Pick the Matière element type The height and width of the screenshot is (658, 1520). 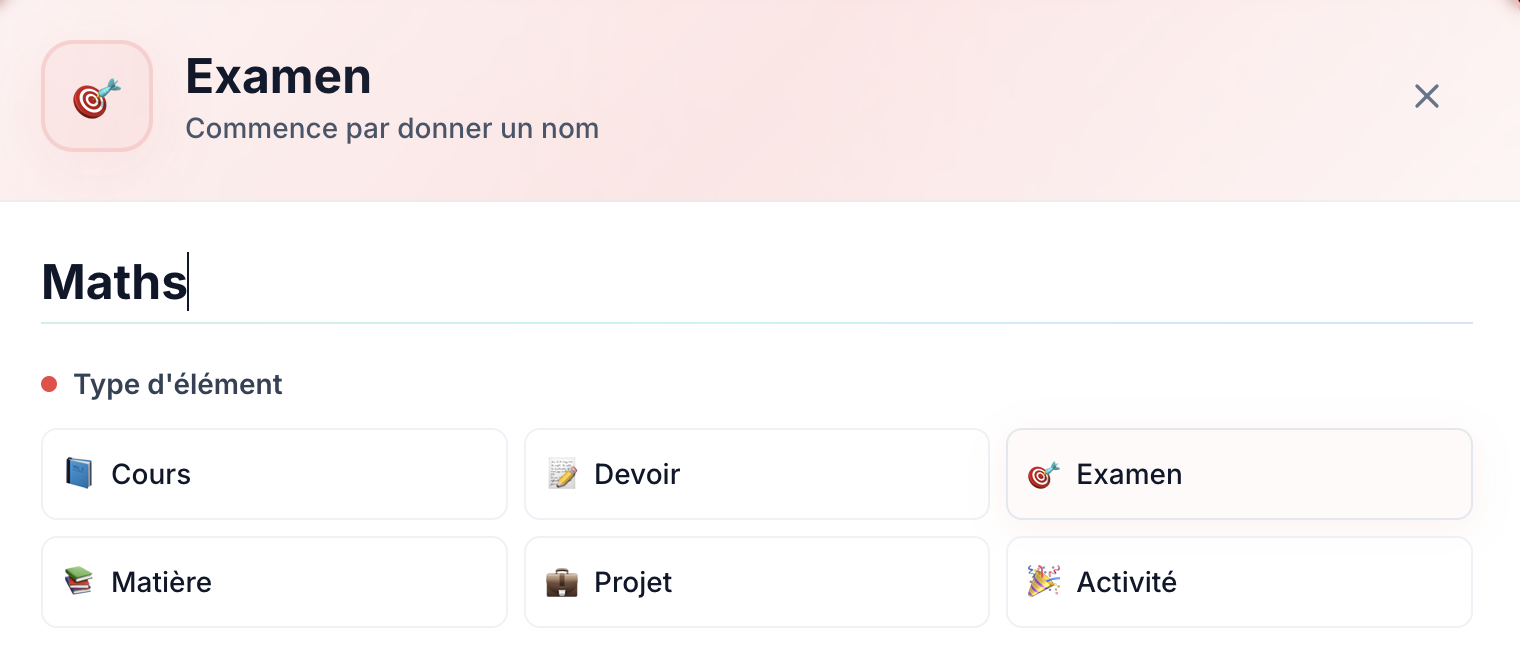[x=274, y=582]
